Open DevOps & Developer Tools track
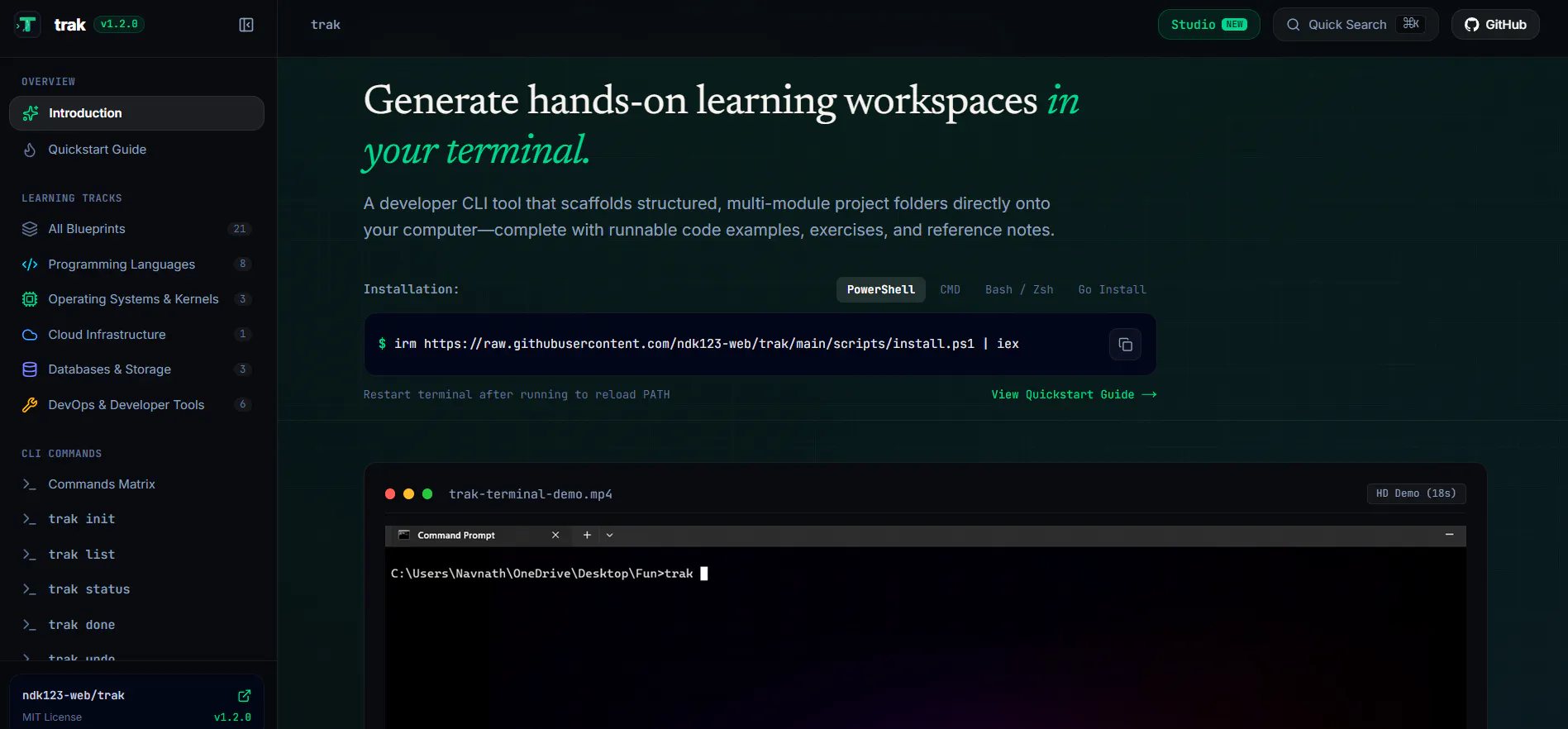 [136, 405]
